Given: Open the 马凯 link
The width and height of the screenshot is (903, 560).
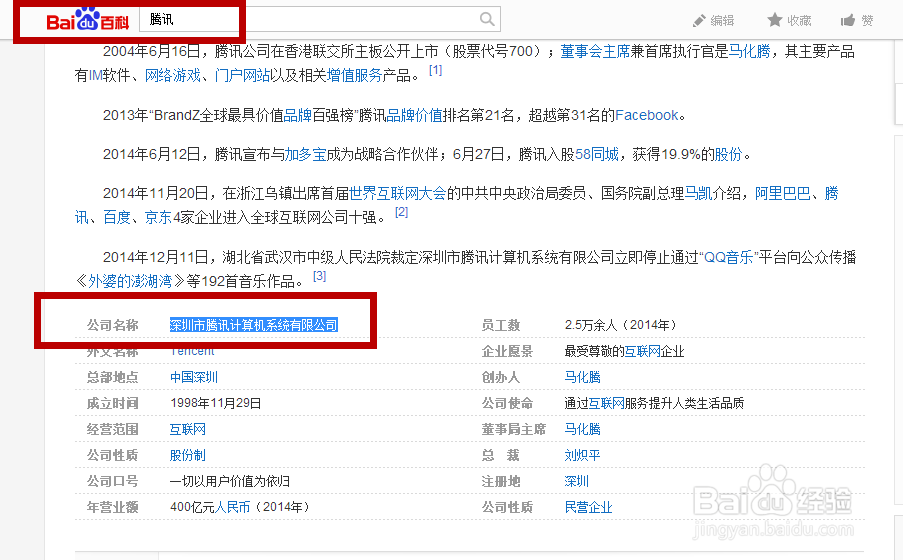Looking at the screenshot, I should pos(698,193).
